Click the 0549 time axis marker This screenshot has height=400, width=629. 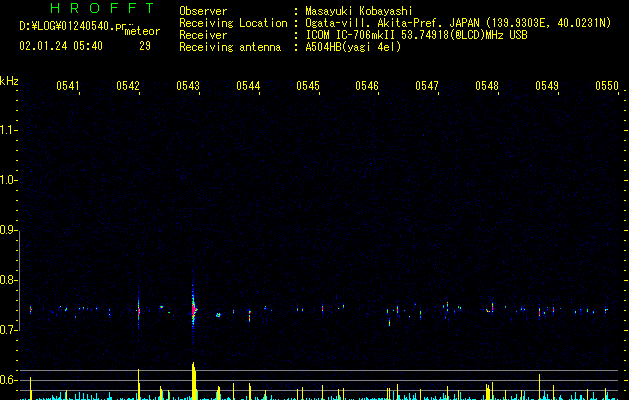click(547, 86)
